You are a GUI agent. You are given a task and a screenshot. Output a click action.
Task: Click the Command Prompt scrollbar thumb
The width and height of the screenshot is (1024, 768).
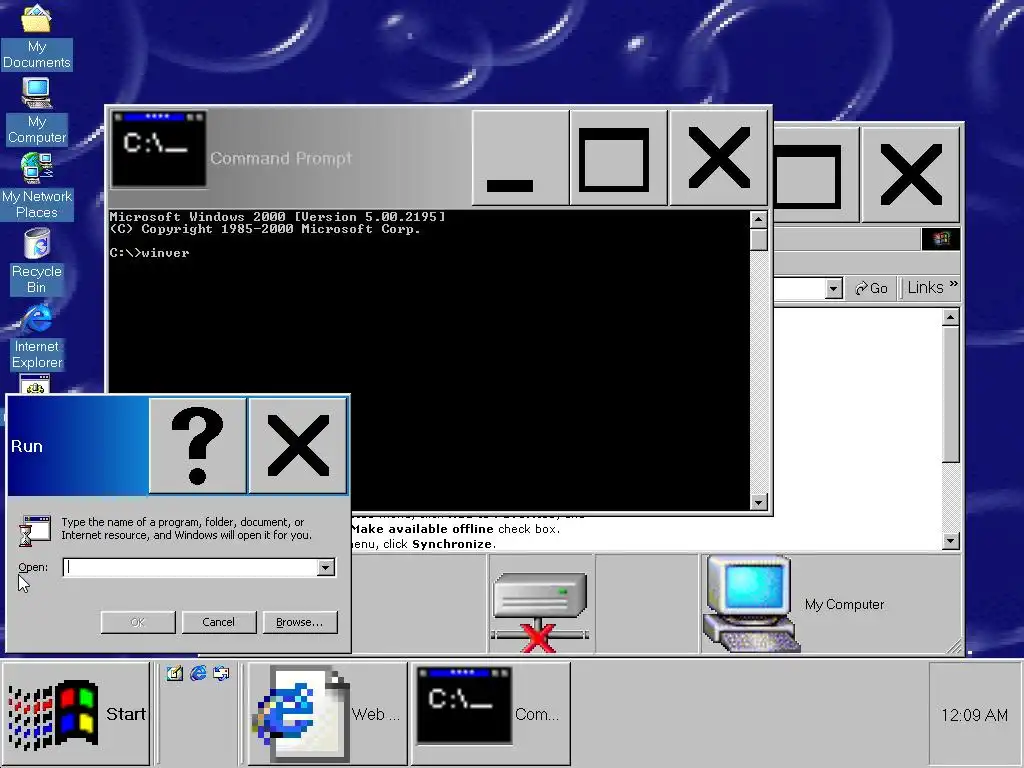click(758, 240)
